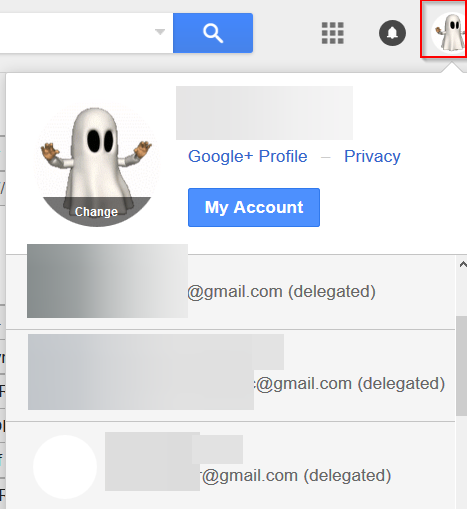
Task: Open the Google apps grid icon
Action: (x=332, y=33)
